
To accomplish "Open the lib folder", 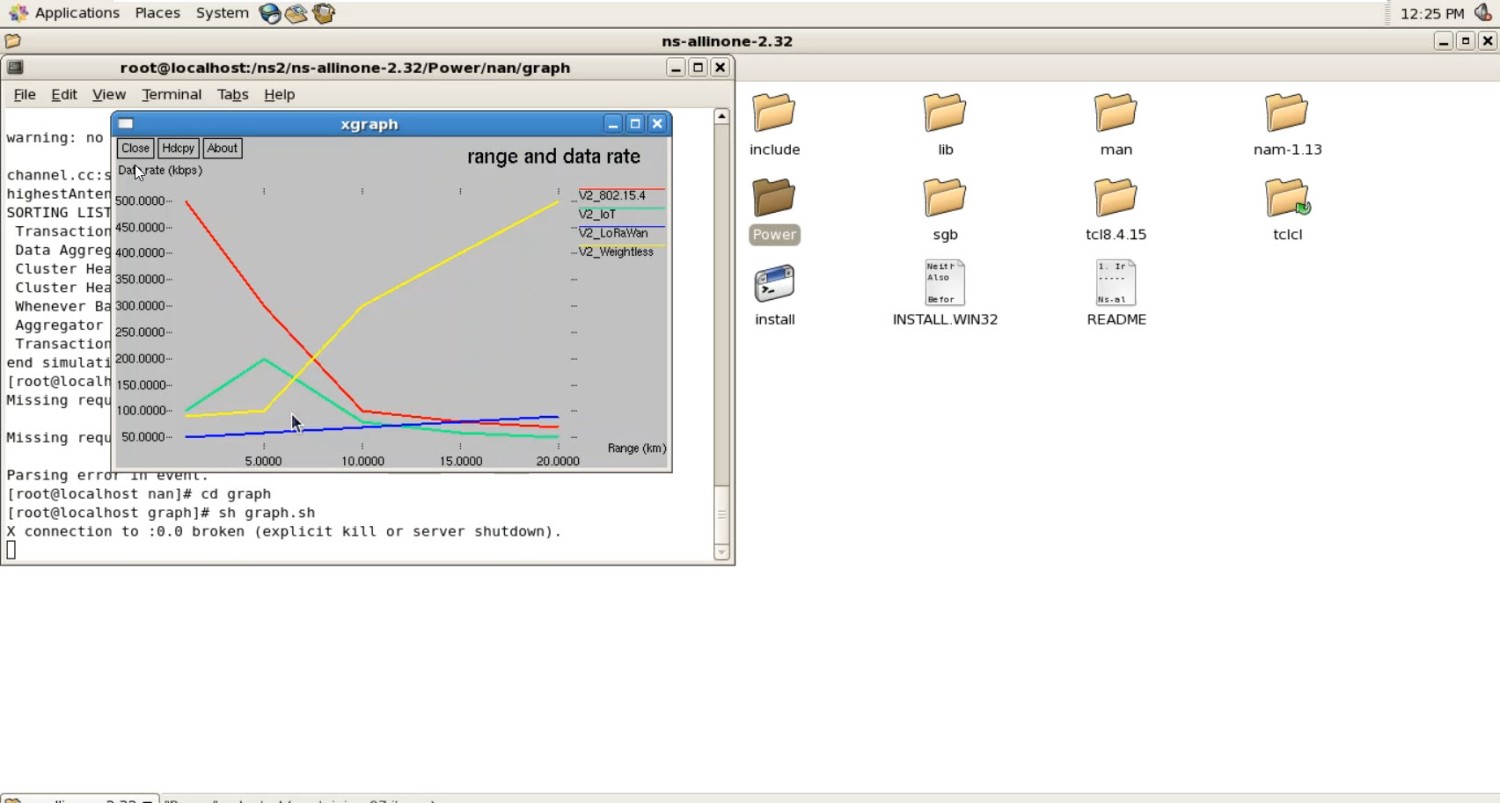I will tap(944, 114).
